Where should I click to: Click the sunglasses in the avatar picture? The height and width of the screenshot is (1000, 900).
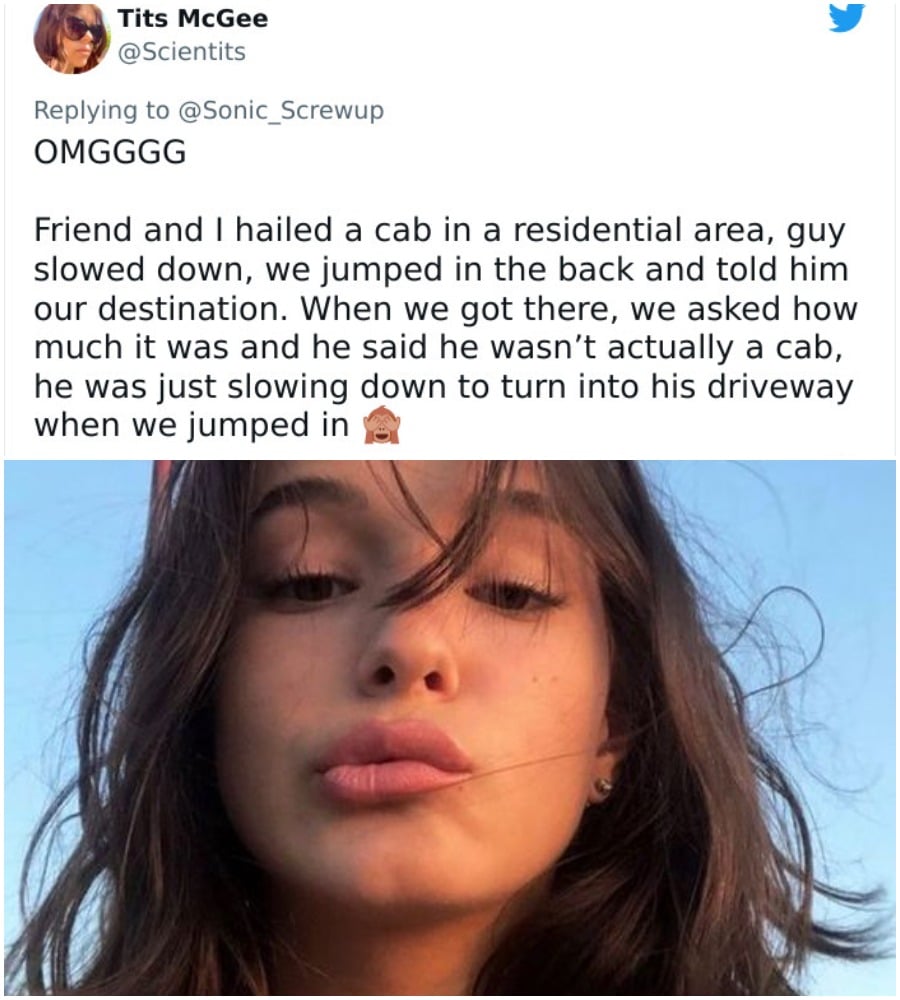[x=84, y=27]
